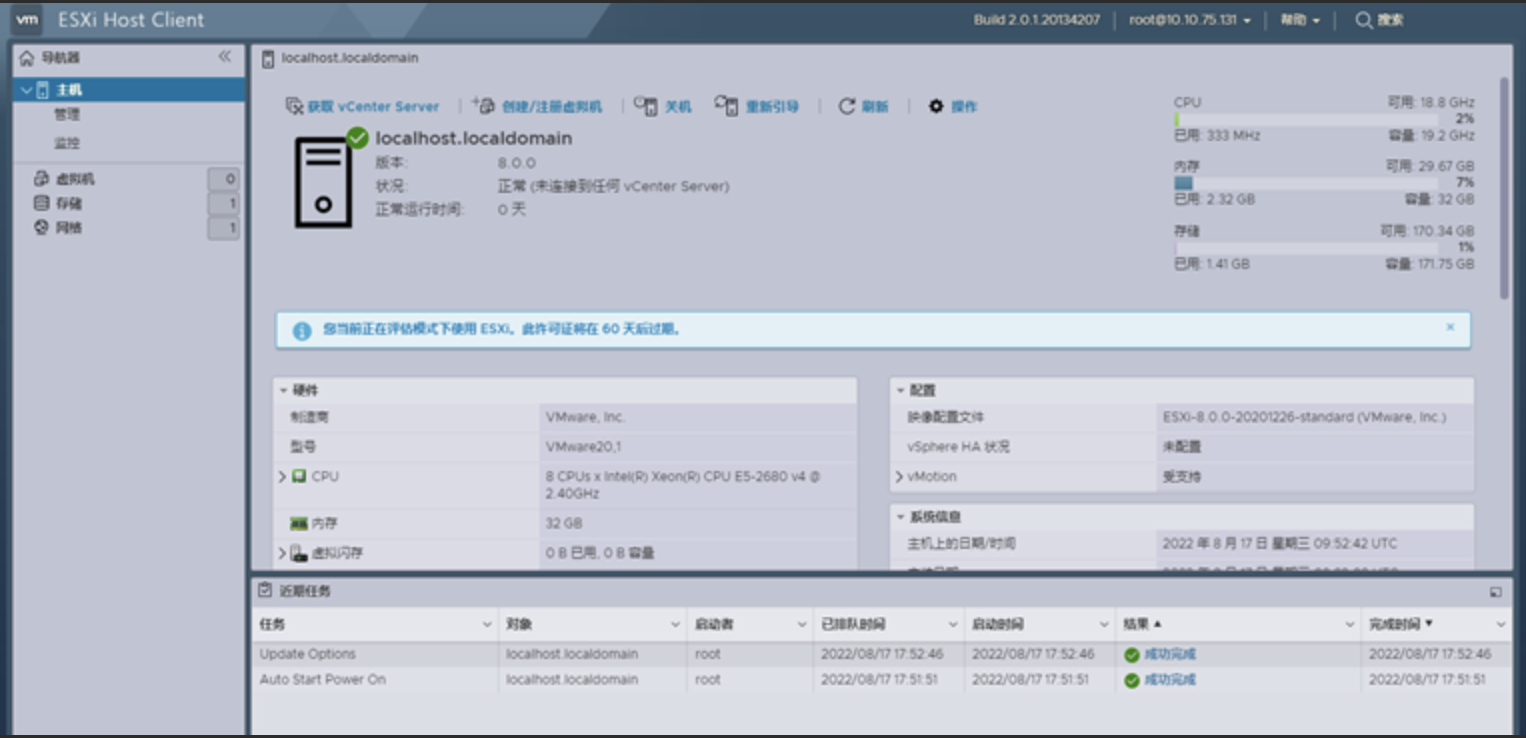Viewport: 1526px width, 738px height.
Task: Open 虚拟机 virtual machines in navigator
Action: click(x=76, y=179)
